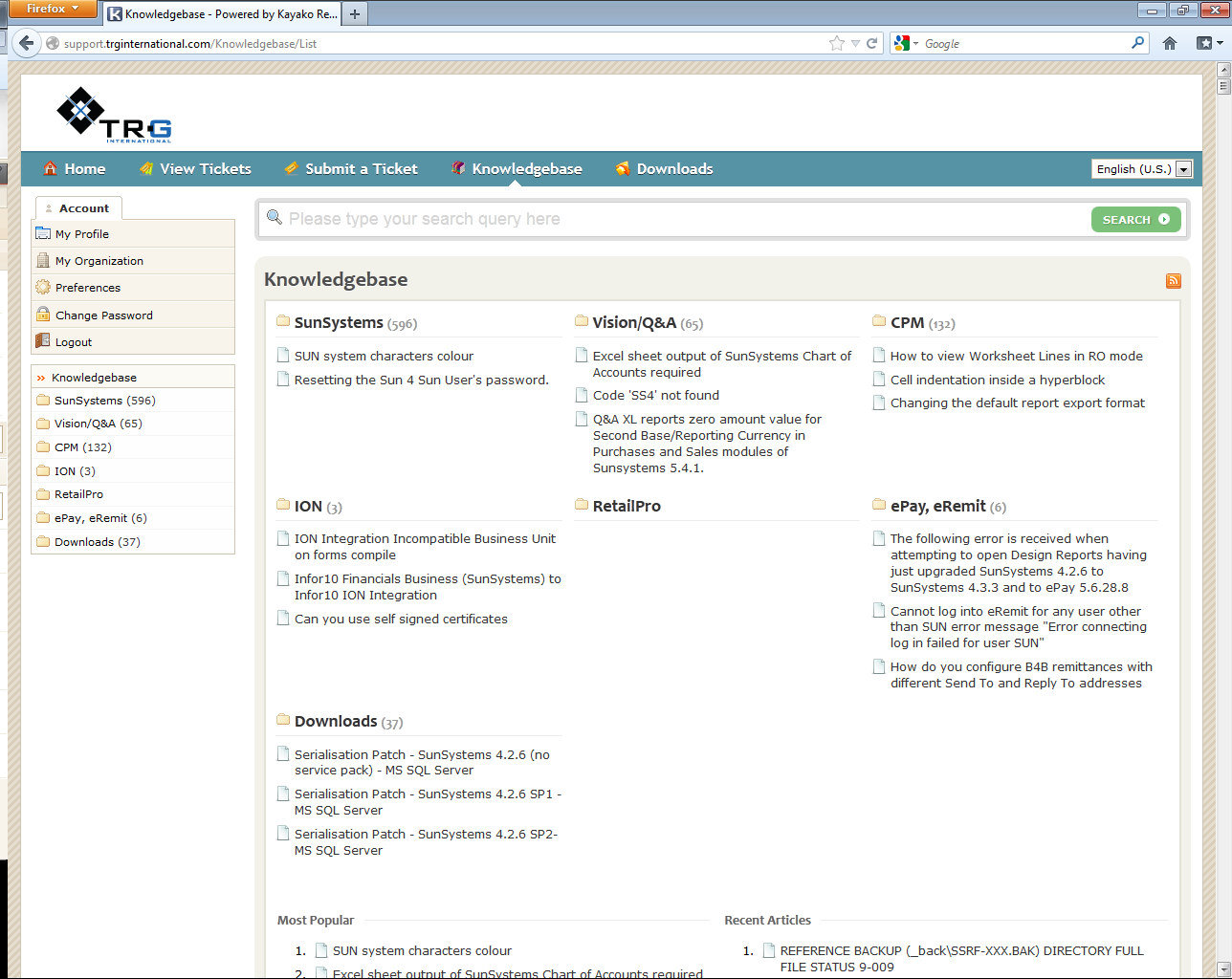Click the new tab plus button
This screenshot has height=979, width=1232.
(355, 13)
